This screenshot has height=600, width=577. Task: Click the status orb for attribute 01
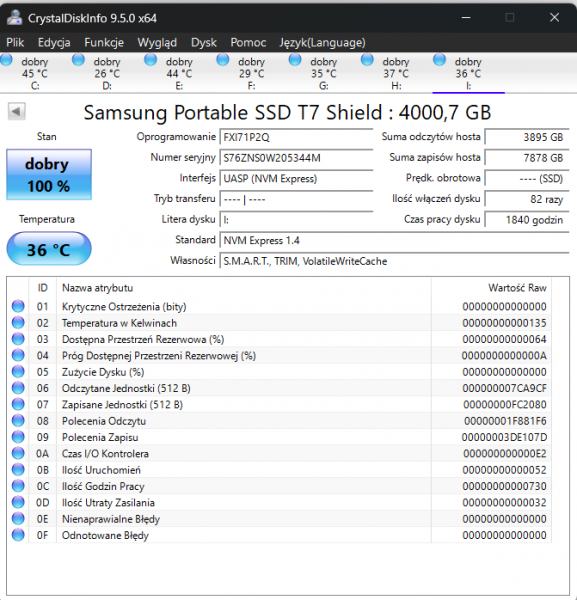tap(18, 306)
